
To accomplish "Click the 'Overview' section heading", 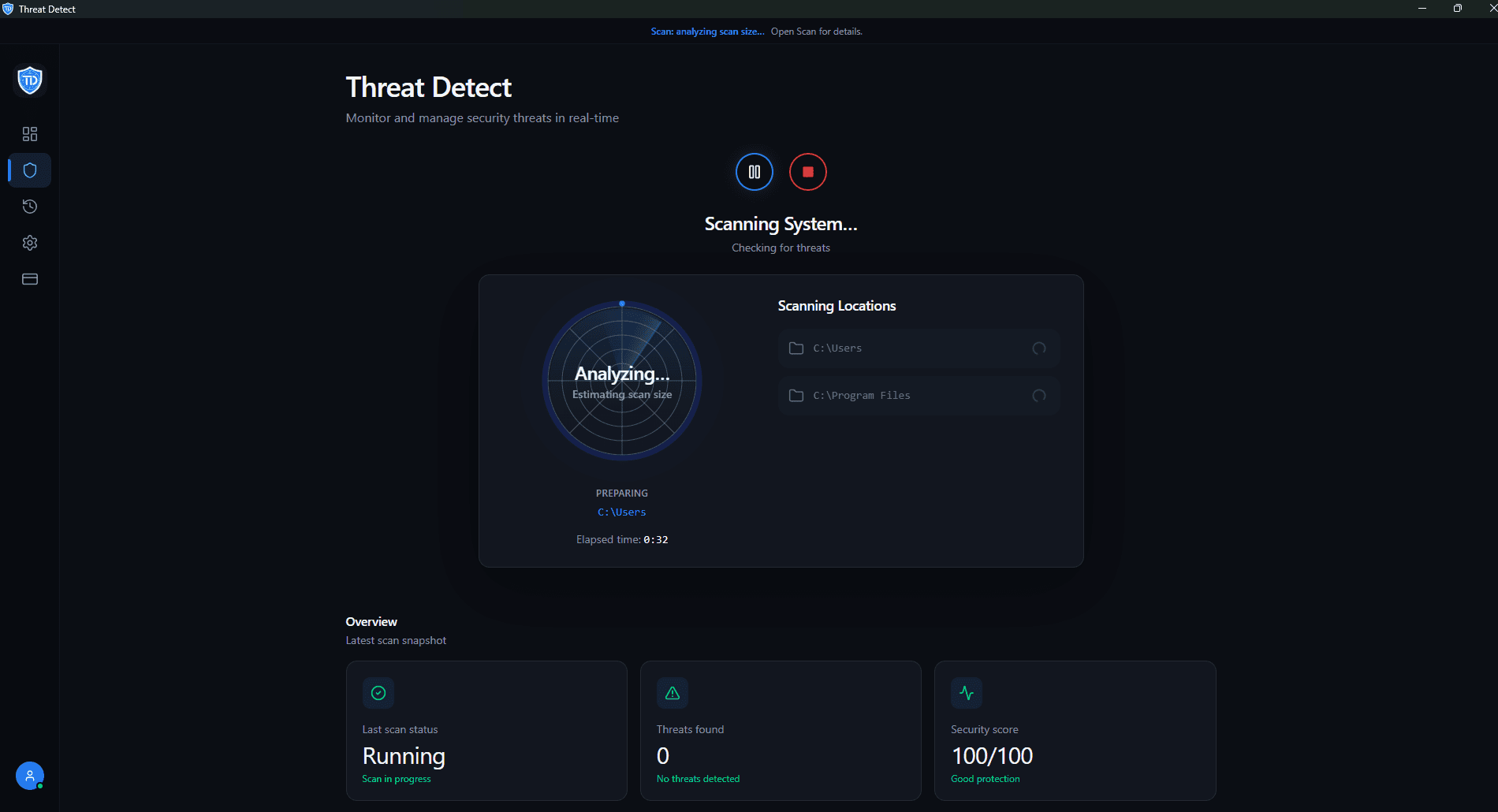I will tap(371, 622).
